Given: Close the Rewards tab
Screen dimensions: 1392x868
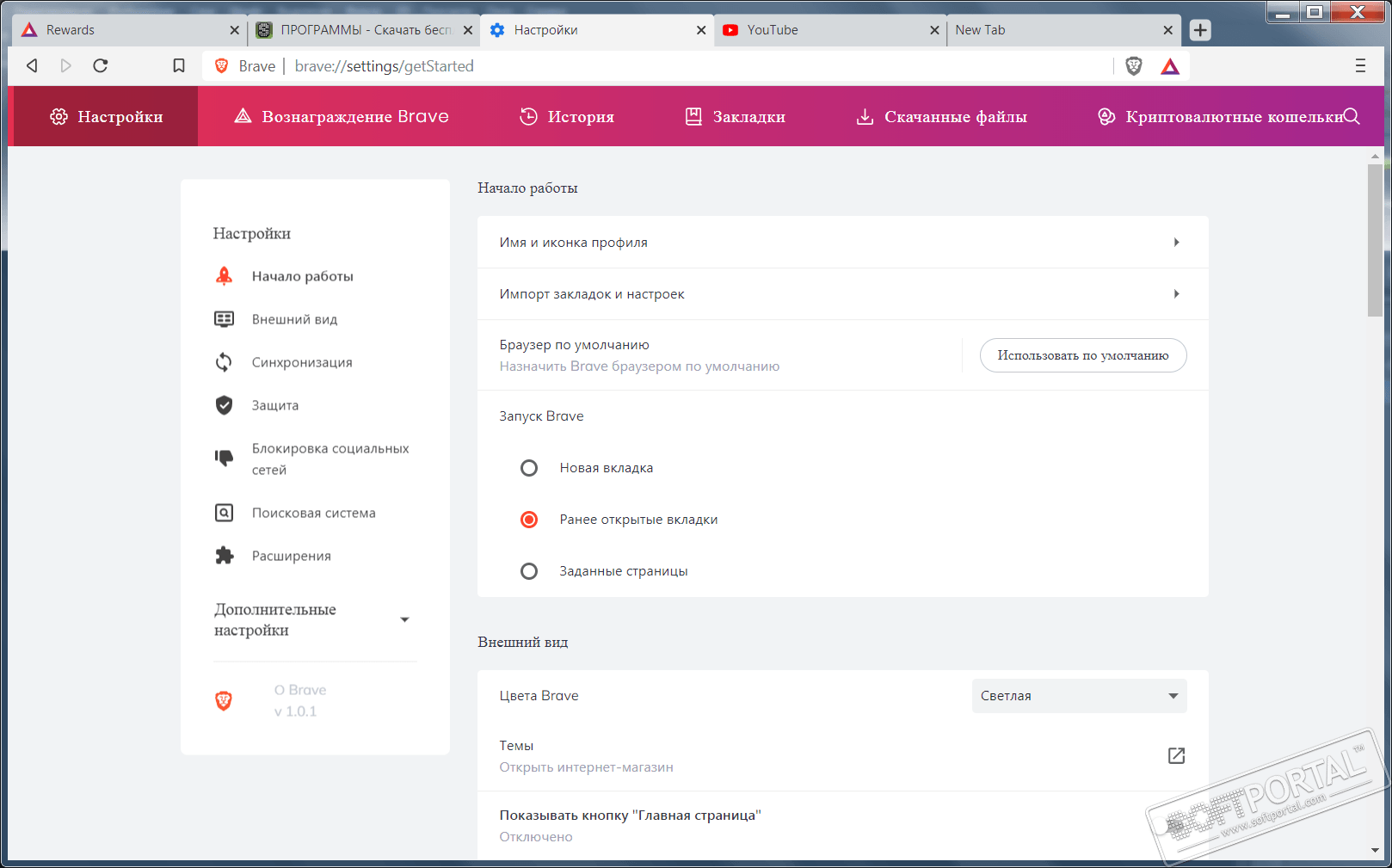Looking at the screenshot, I should [234, 30].
